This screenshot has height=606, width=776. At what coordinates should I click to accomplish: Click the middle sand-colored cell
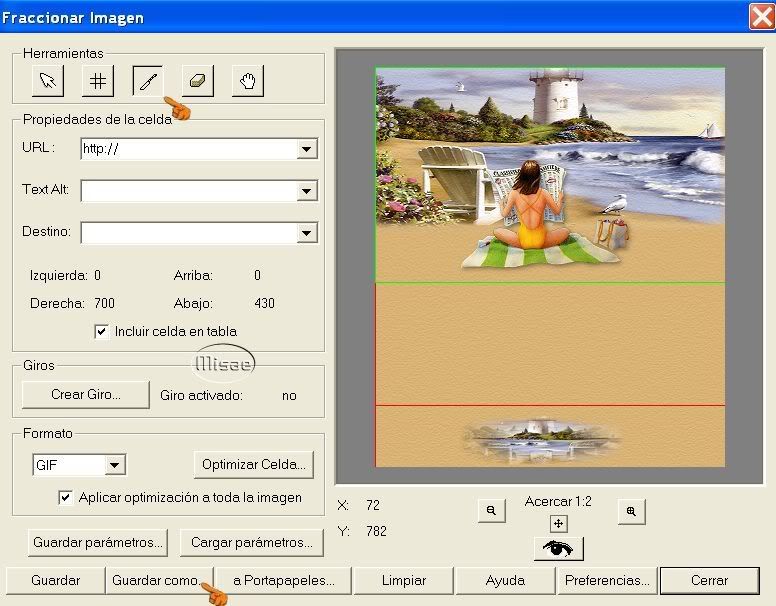[550, 344]
